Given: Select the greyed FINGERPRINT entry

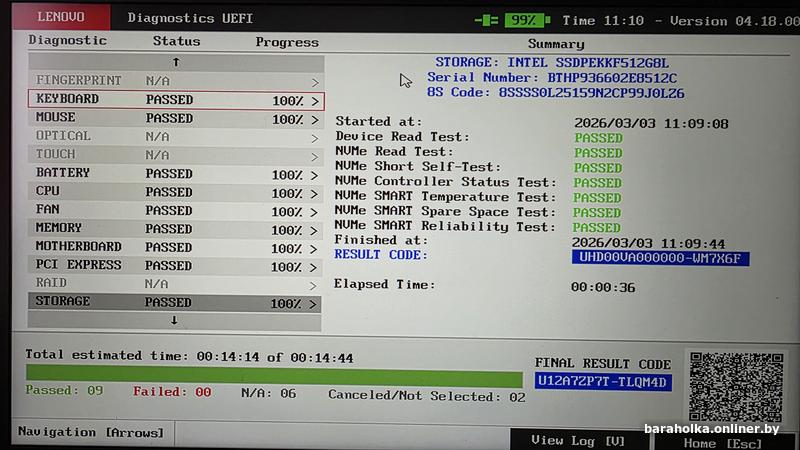Looking at the screenshot, I should pos(176,81).
